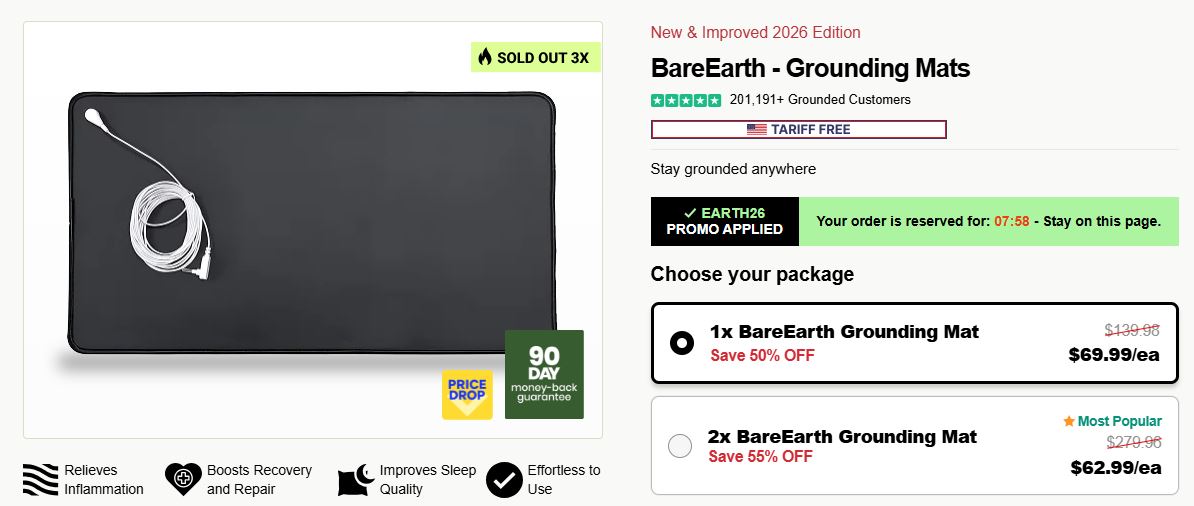1194x506 pixels.
Task: Click the green five-star rating icons
Action: click(x=686, y=100)
